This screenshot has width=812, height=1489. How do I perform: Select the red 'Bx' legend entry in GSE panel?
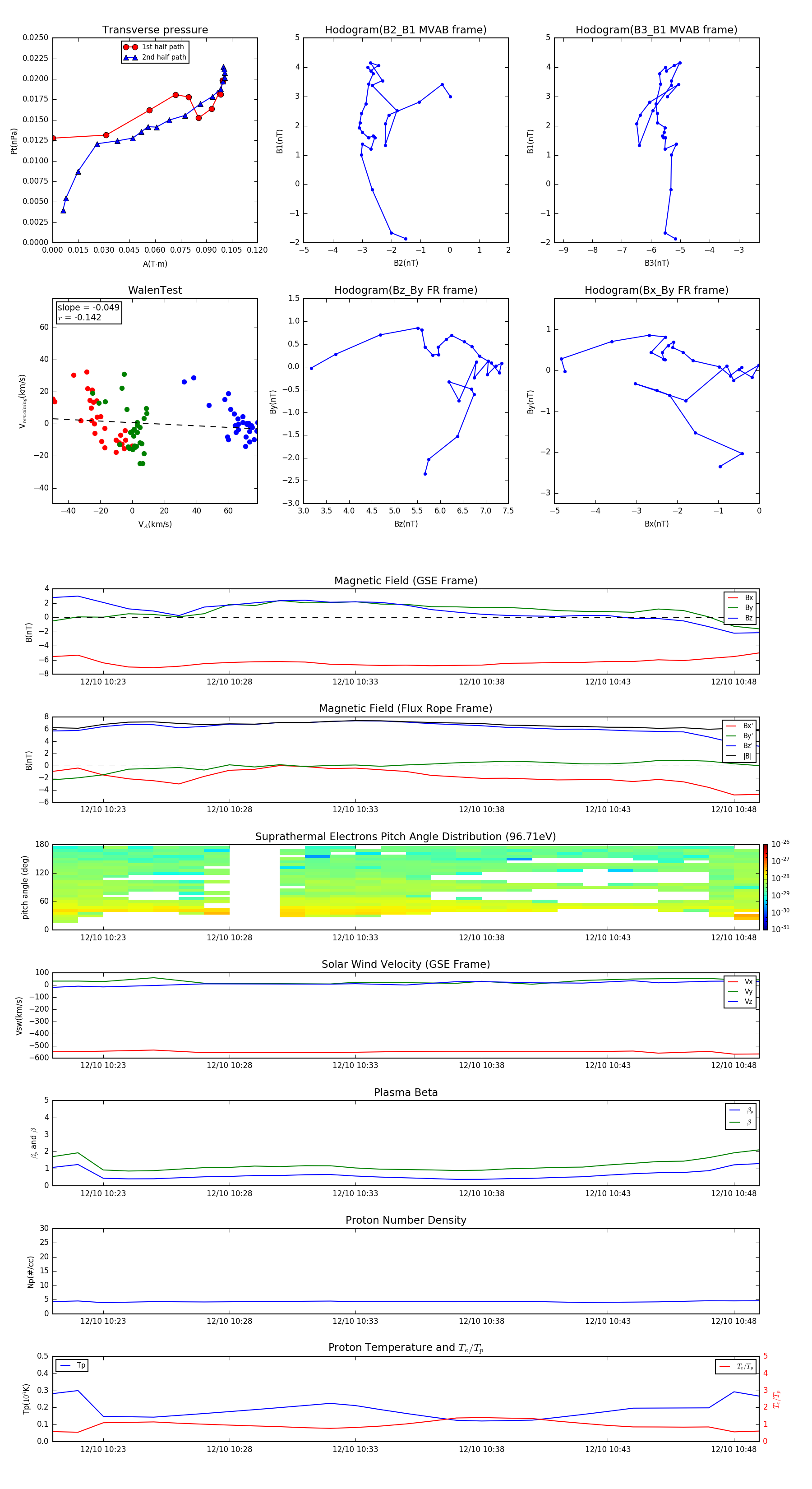click(740, 598)
